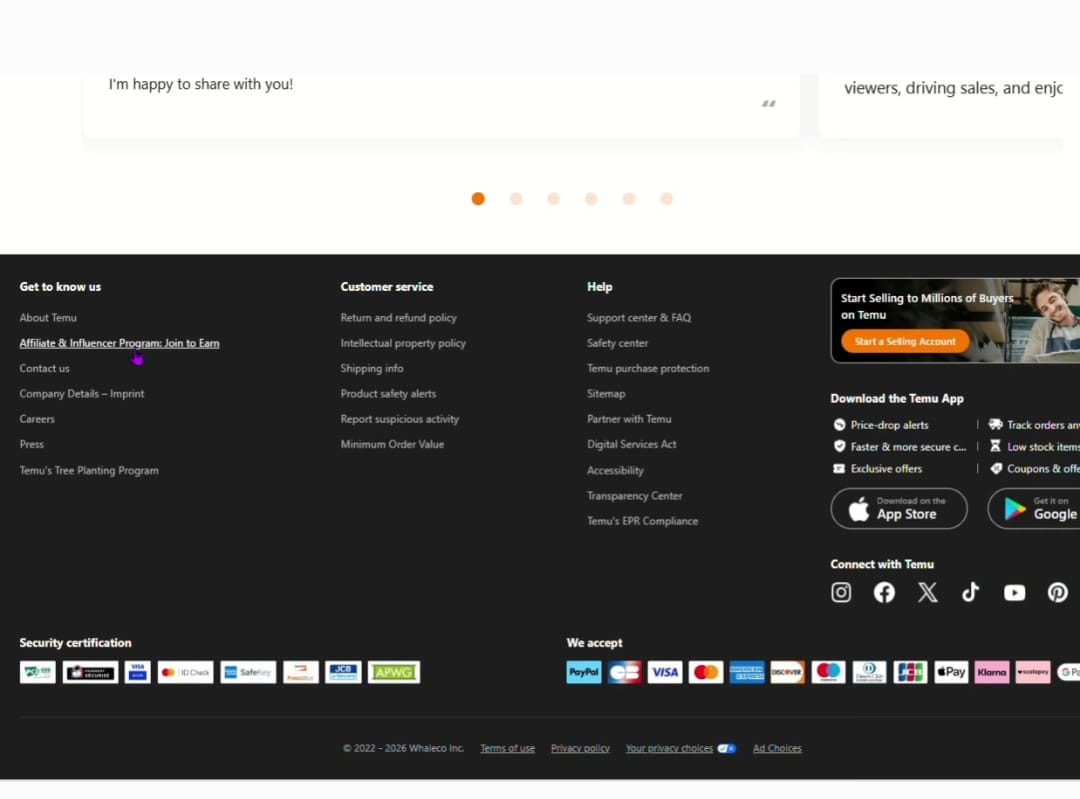This screenshot has width=1080, height=799.
Task: Click the Visa Secure certification badge
Action: click(x=138, y=672)
